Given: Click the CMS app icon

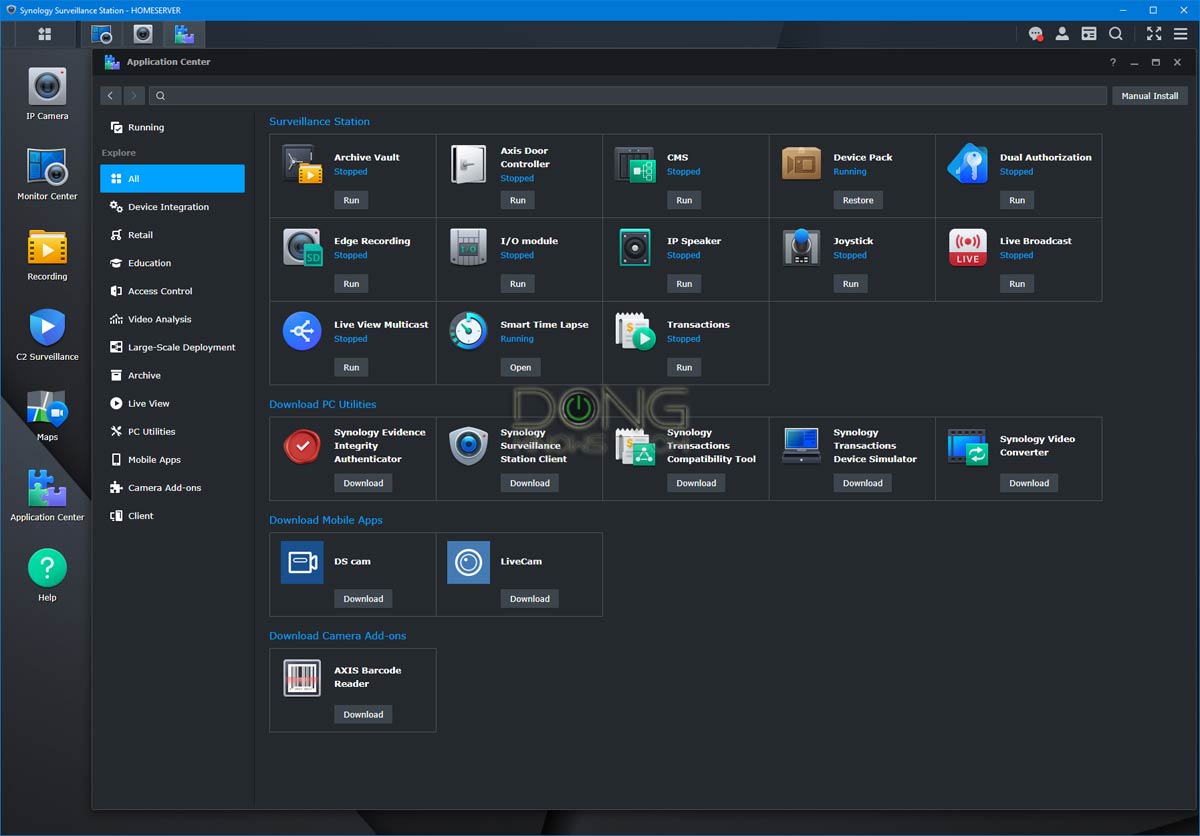Looking at the screenshot, I should coord(634,164).
